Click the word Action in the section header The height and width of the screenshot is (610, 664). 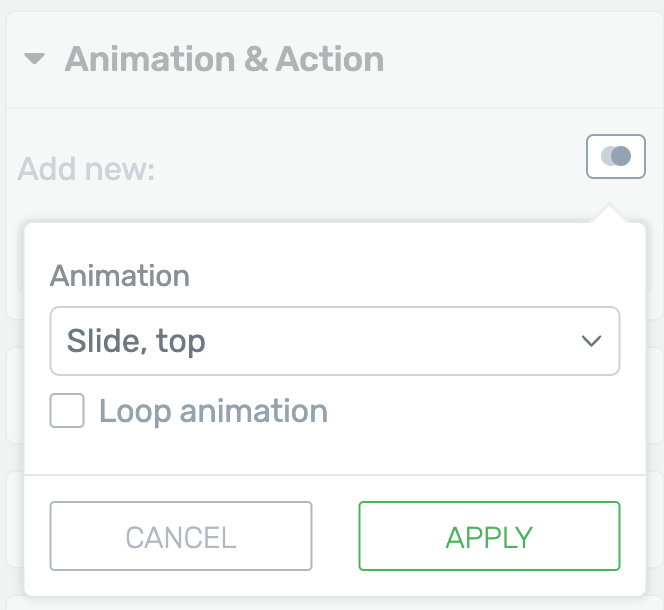tap(330, 59)
